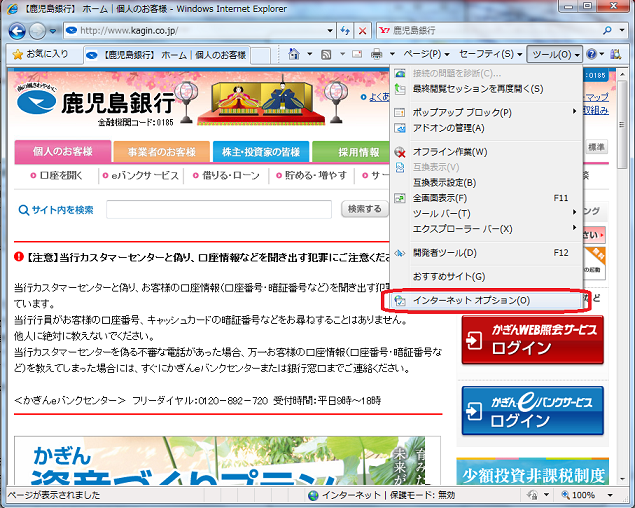Image resolution: width=635 pixels, height=508 pixels.
Task: Expand the Home button dropdown arrow
Action: [309, 54]
